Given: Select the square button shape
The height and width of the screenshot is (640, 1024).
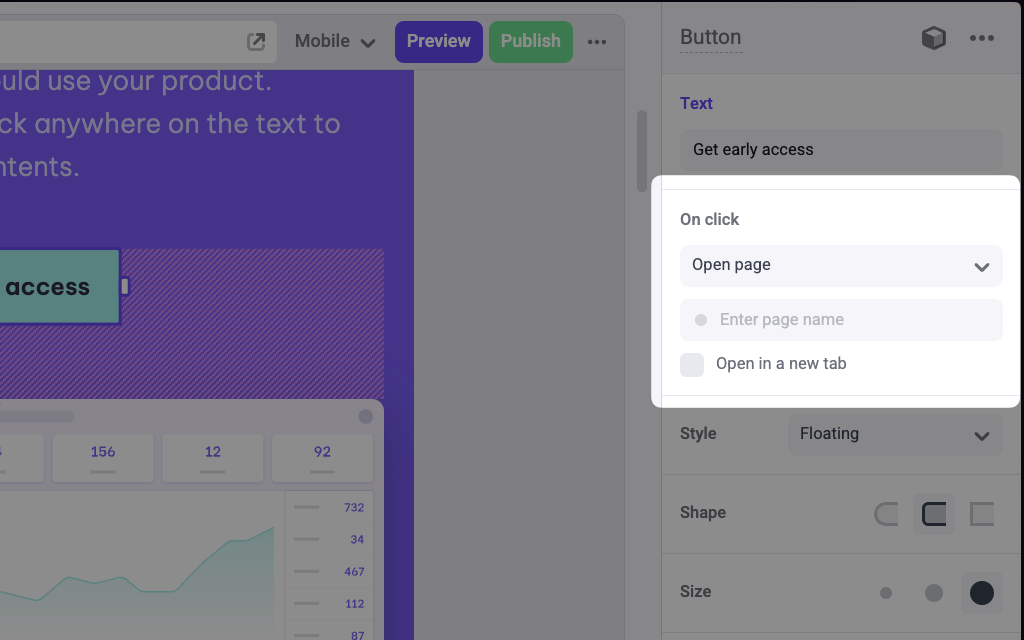Looking at the screenshot, I should (982, 514).
